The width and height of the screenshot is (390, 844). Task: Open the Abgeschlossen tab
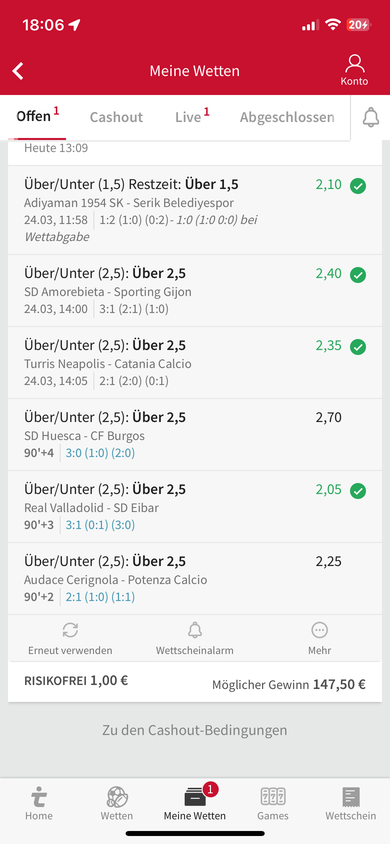coord(287,117)
